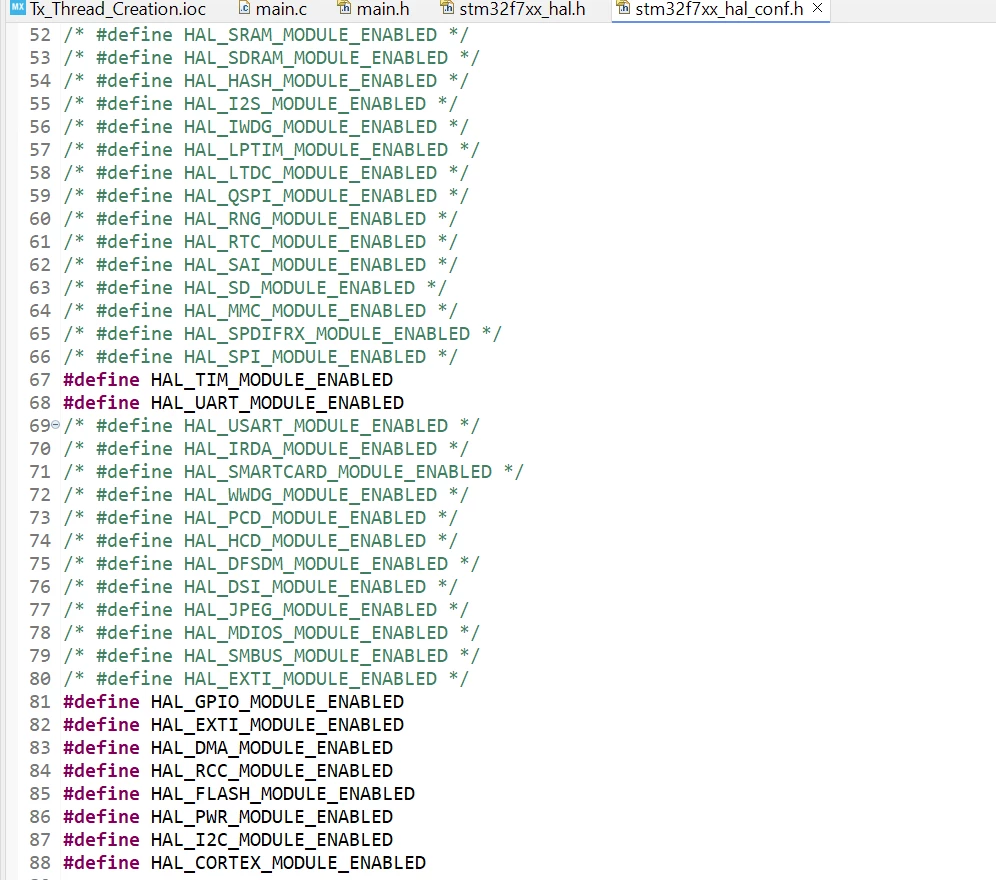This screenshot has width=996, height=880.
Task: Select the stm32f7xx_hal_conf.h tab
Action: point(718,9)
